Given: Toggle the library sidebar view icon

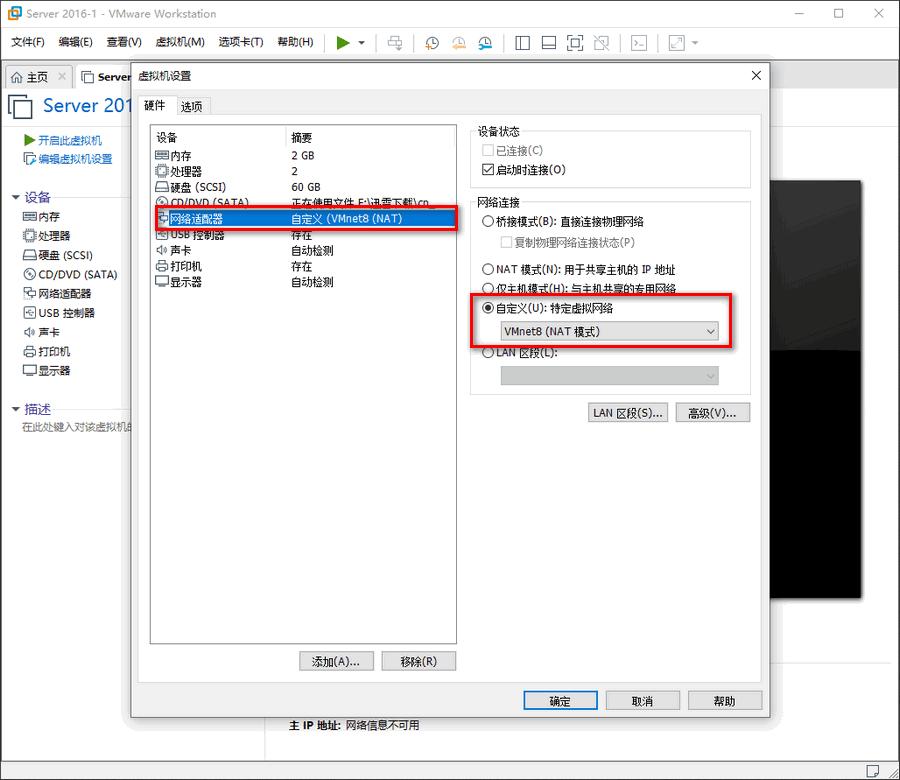Looking at the screenshot, I should click(x=521, y=42).
